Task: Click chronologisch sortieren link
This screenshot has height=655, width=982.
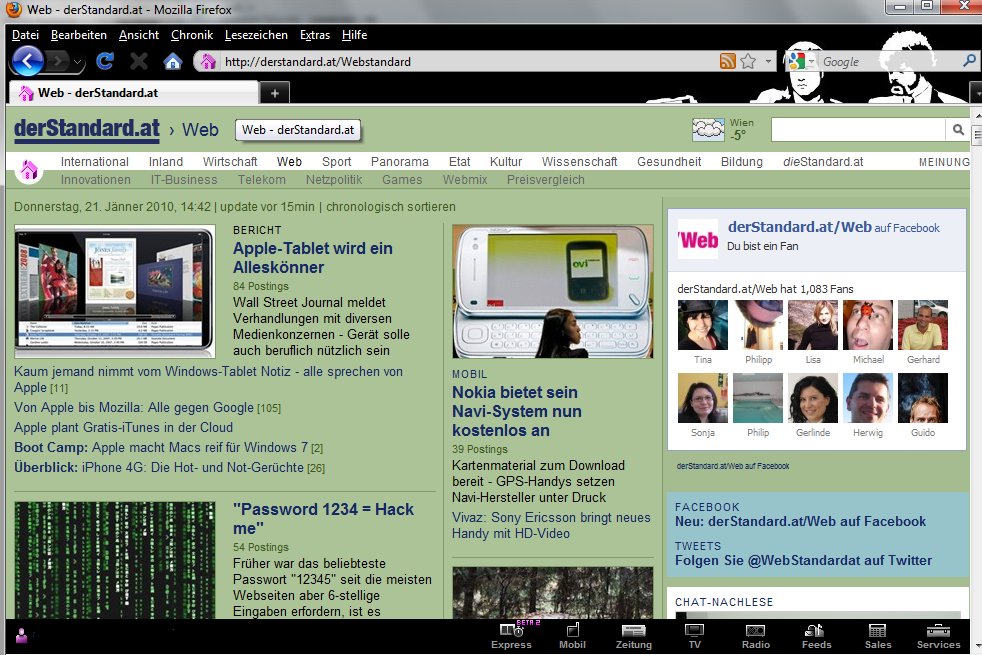Action: click(x=391, y=207)
